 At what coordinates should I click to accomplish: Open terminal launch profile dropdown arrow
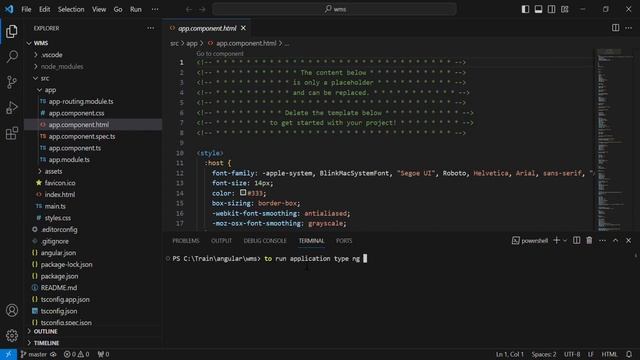565,241
